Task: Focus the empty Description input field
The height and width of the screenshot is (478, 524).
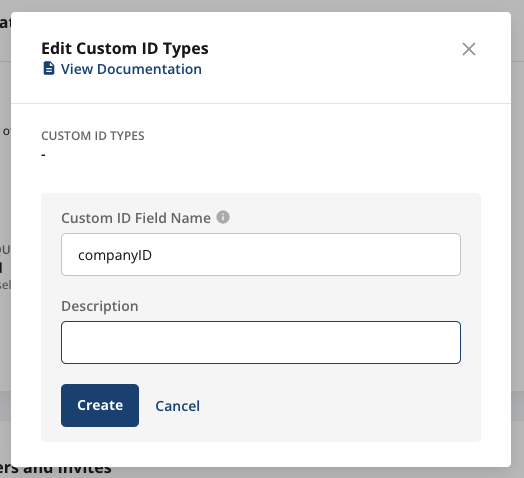Action: coord(261,343)
